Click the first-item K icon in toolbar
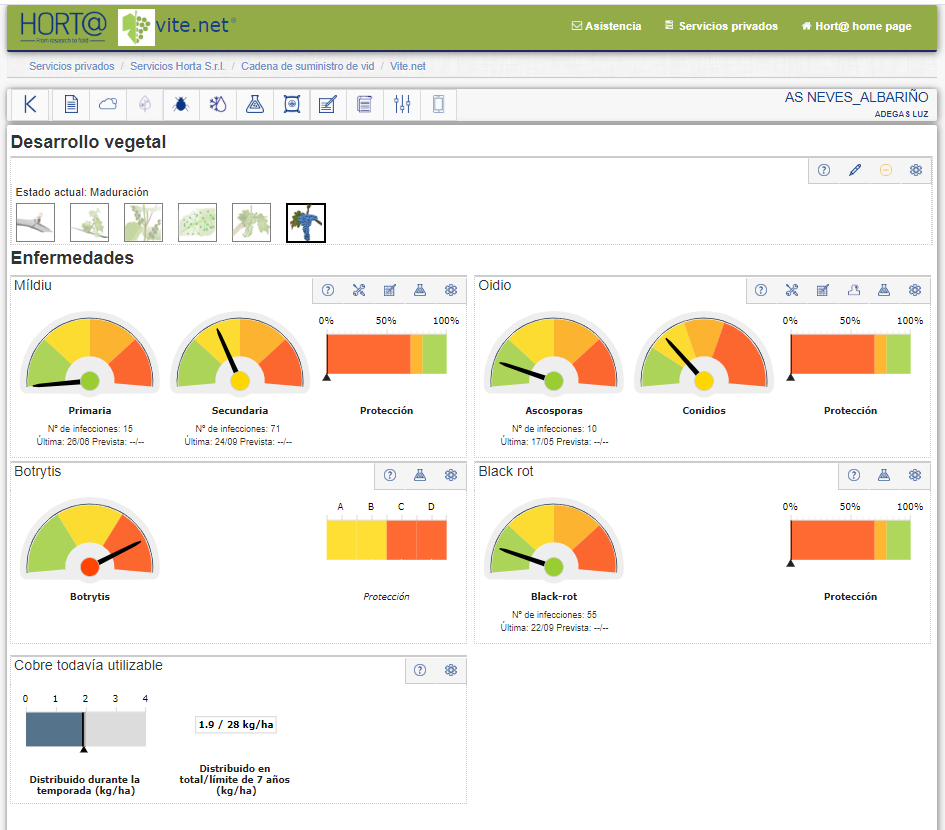This screenshot has height=830, width=945. coord(30,105)
